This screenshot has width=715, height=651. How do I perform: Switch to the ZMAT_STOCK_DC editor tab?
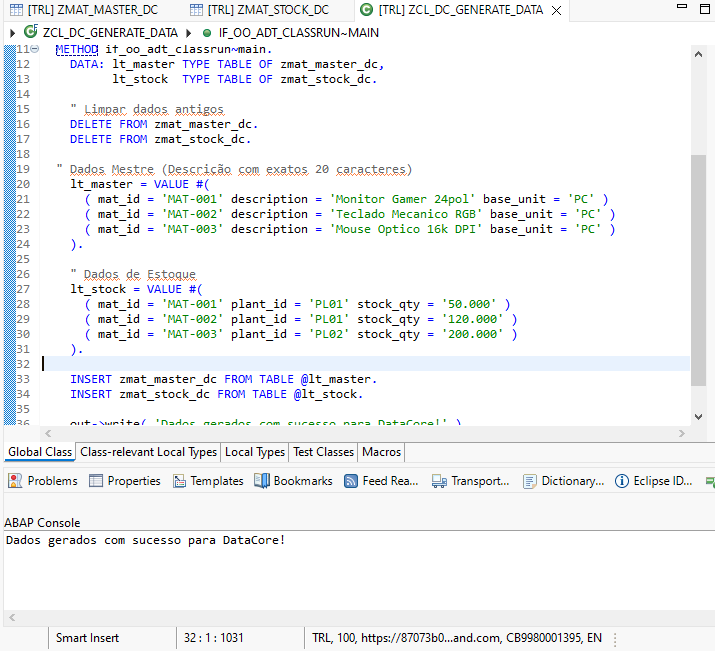click(x=268, y=10)
